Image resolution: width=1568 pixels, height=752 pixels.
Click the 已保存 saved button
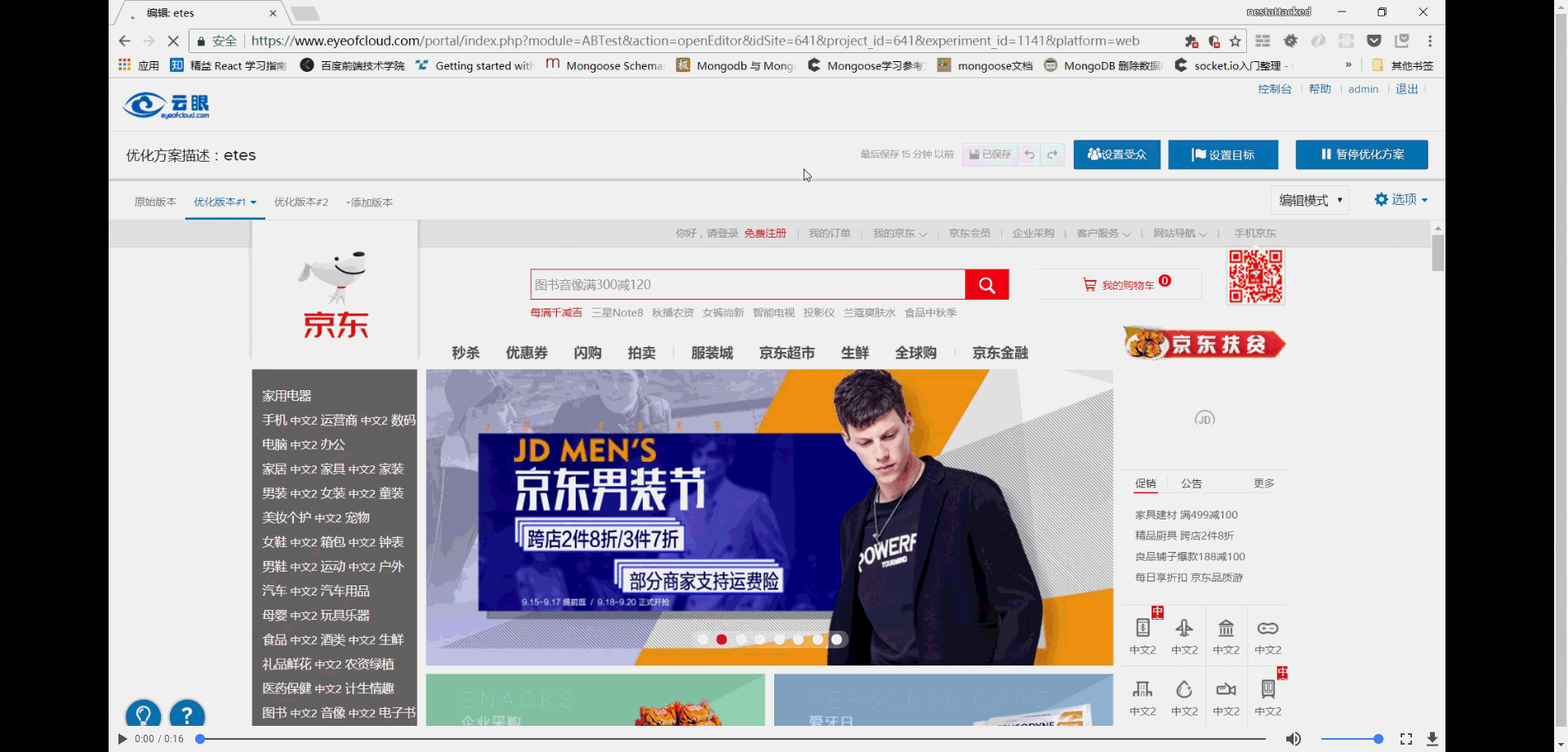[x=990, y=154]
